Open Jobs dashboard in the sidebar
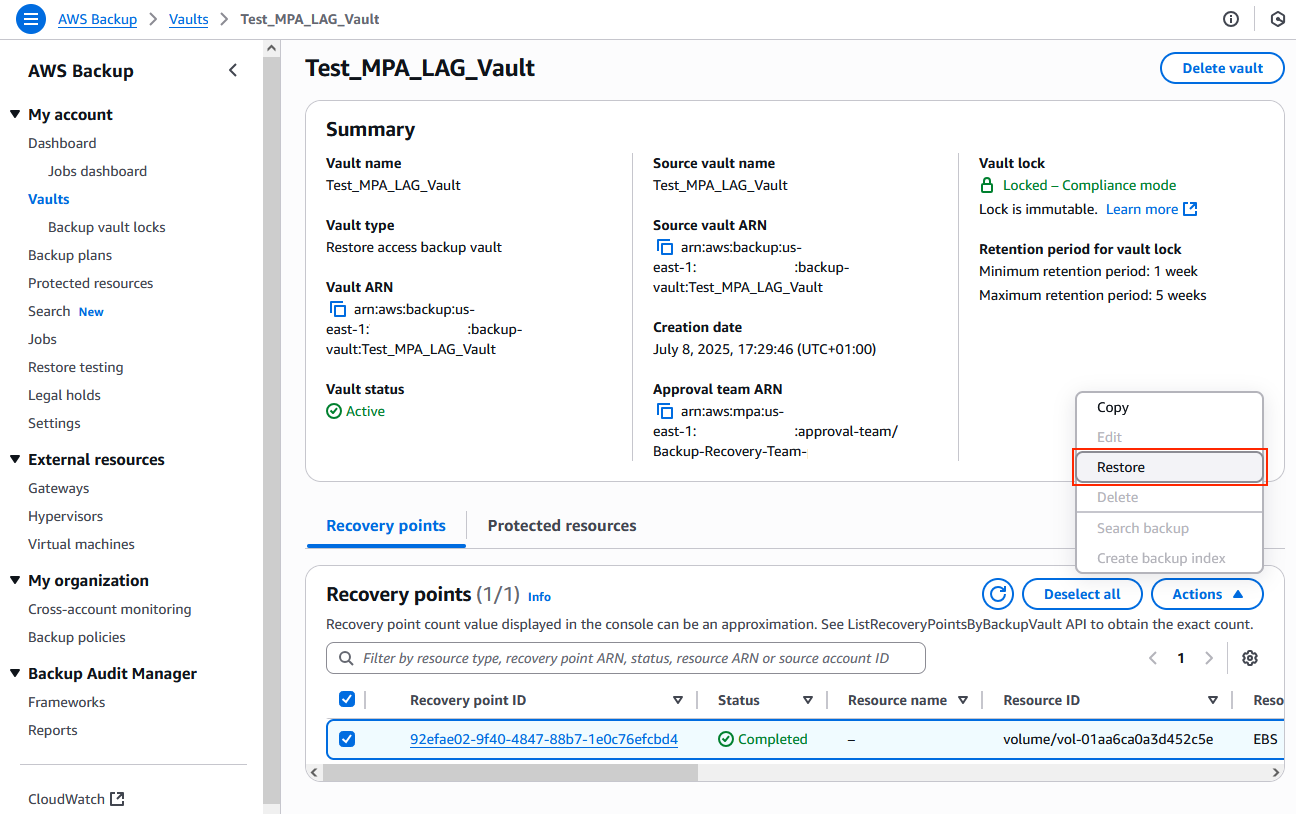Screen dimensions: 1296x814 pyautogui.click(x=97, y=171)
